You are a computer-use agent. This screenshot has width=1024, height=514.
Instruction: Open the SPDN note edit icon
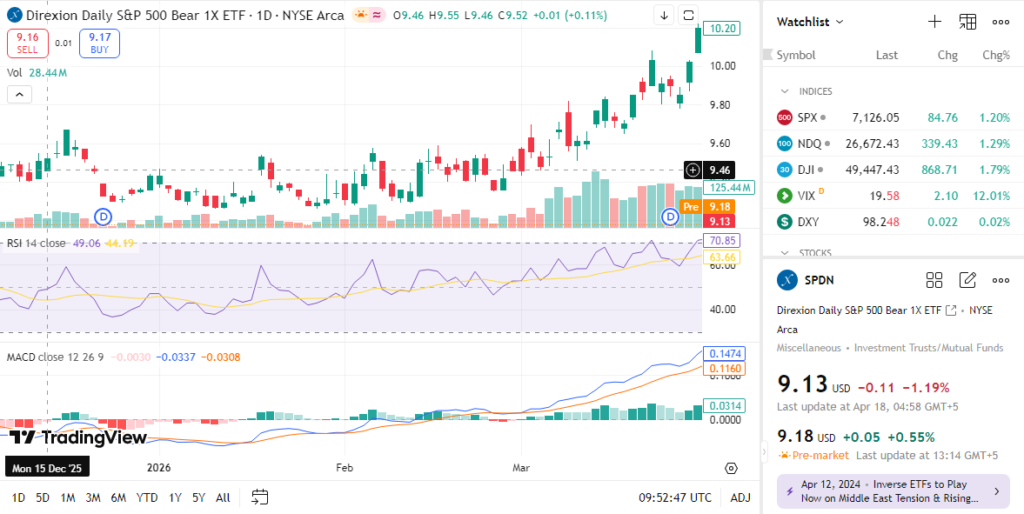tap(967, 280)
